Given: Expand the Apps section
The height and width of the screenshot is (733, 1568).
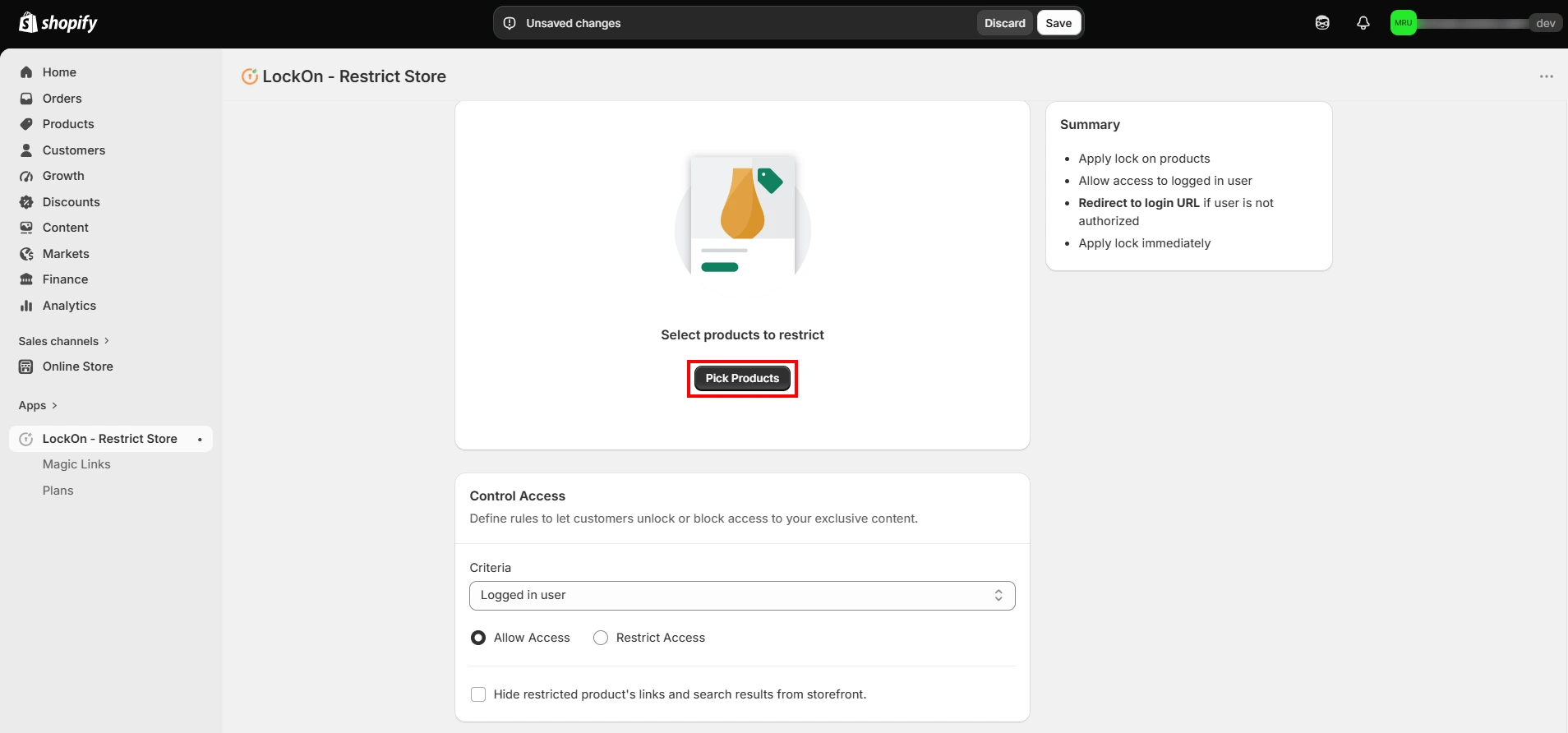Looking at the screenshot, I should coord(38,405).
